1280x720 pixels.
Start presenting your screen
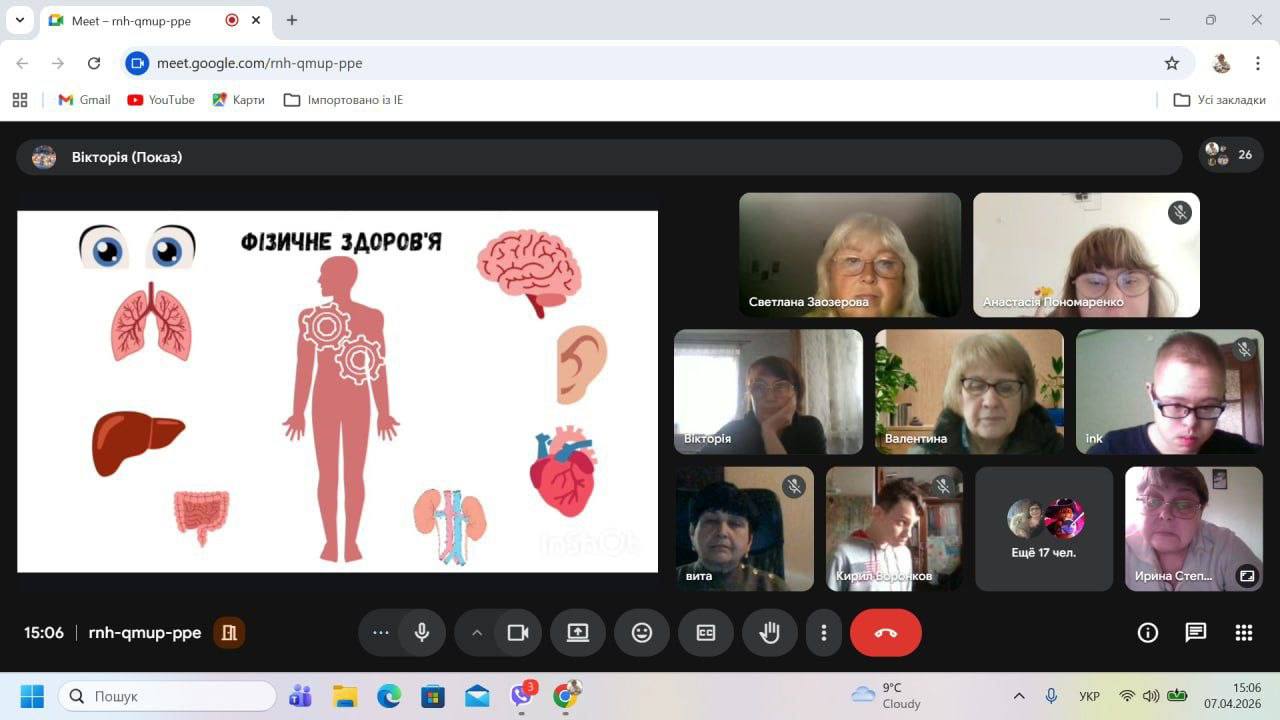578,633
